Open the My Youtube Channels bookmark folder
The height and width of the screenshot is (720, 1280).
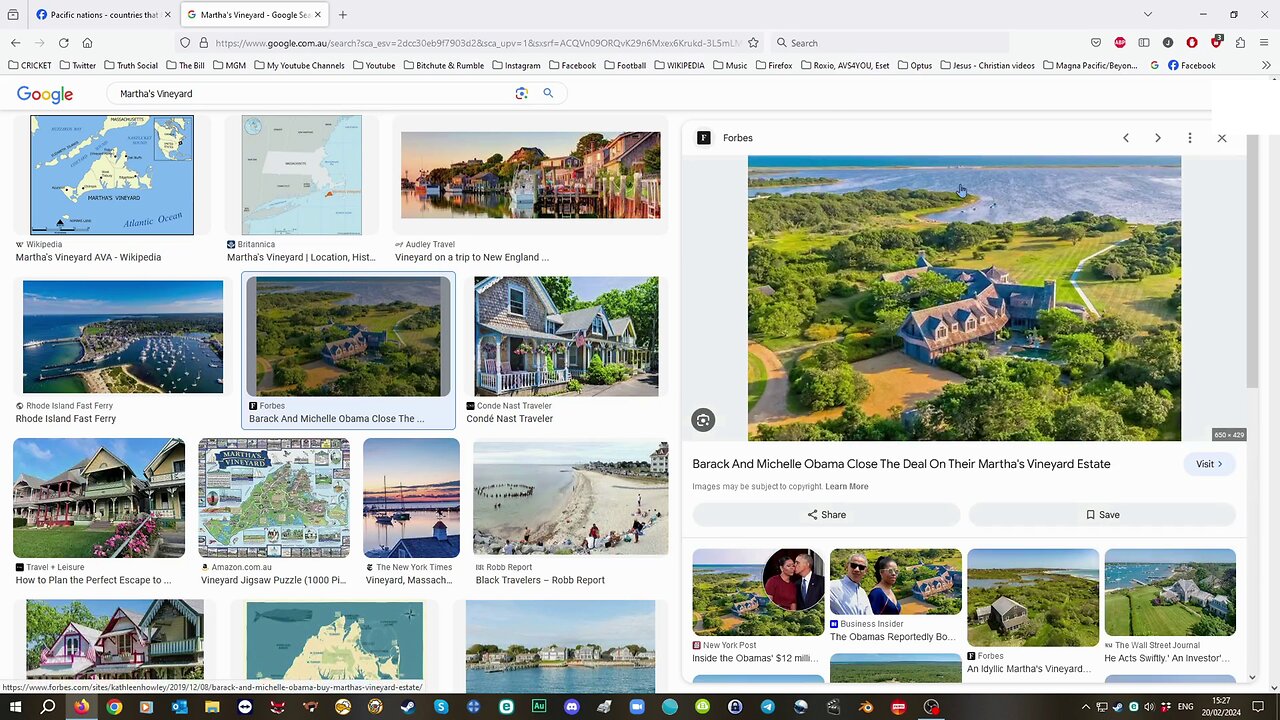[x=299, y=65]
